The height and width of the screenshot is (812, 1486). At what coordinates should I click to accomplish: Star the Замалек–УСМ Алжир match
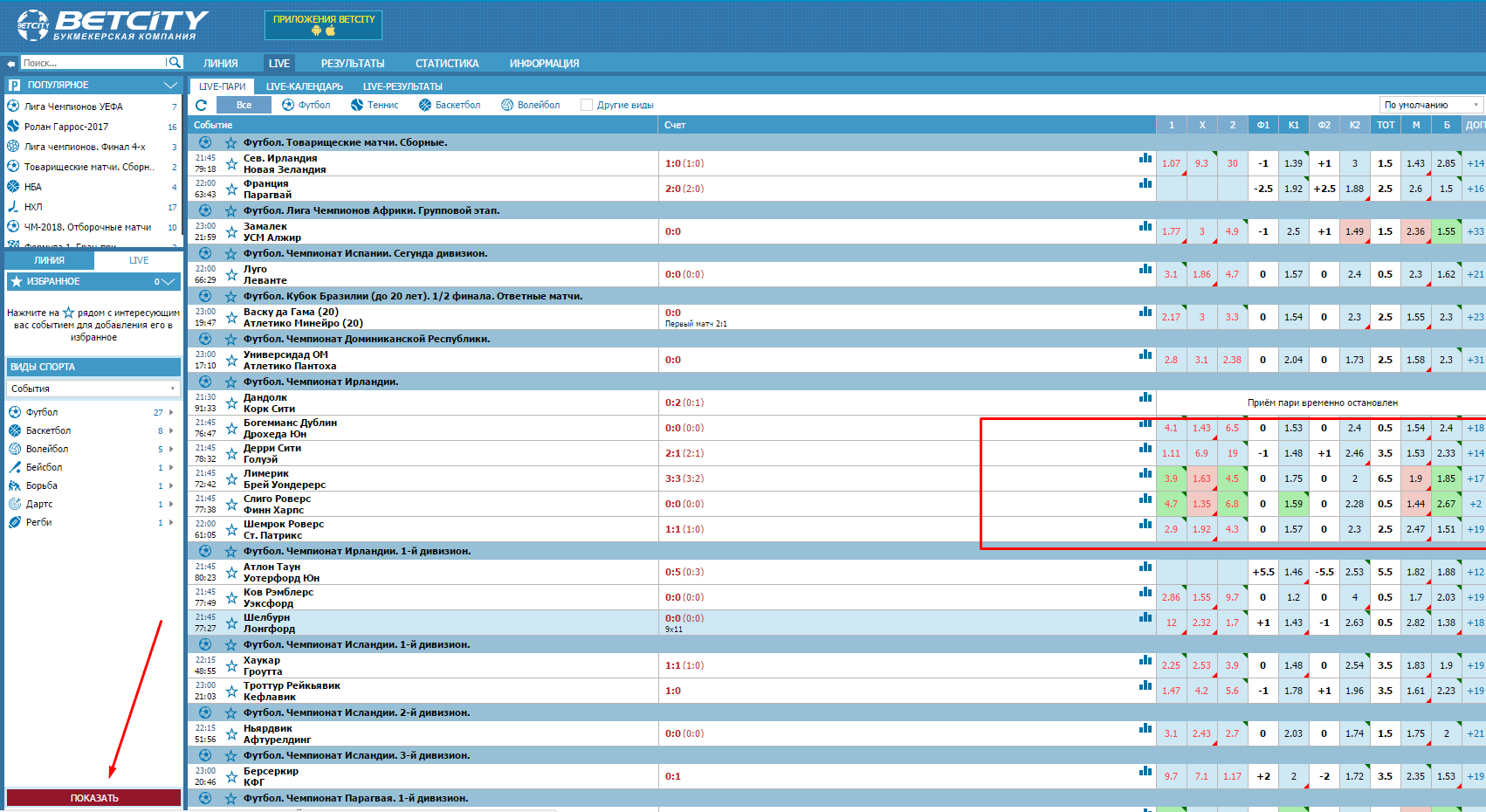pos(231,231)
